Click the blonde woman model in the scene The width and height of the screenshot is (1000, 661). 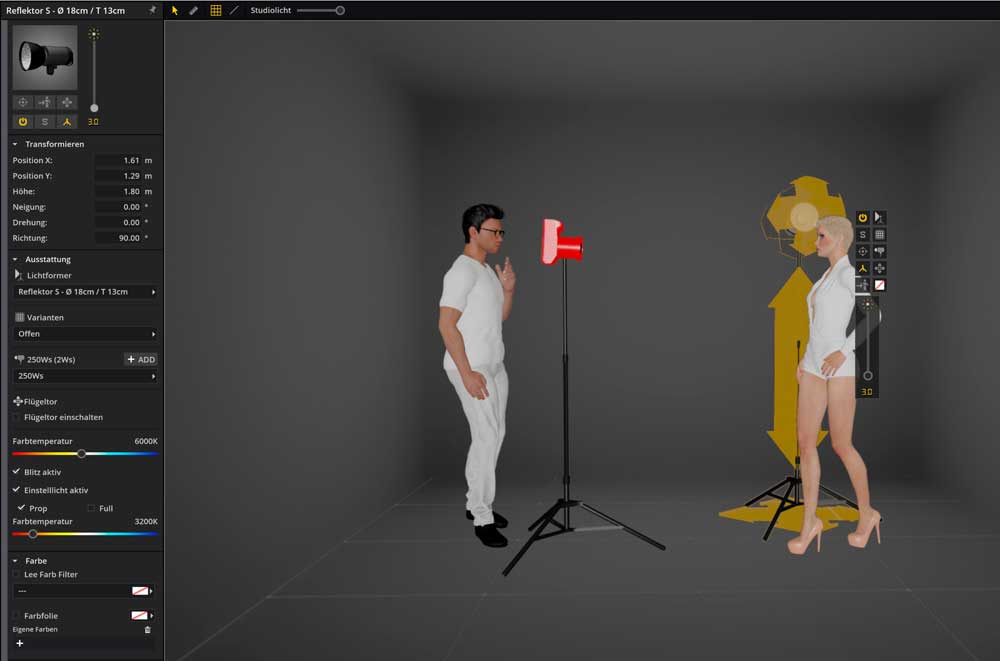[832, 385]
